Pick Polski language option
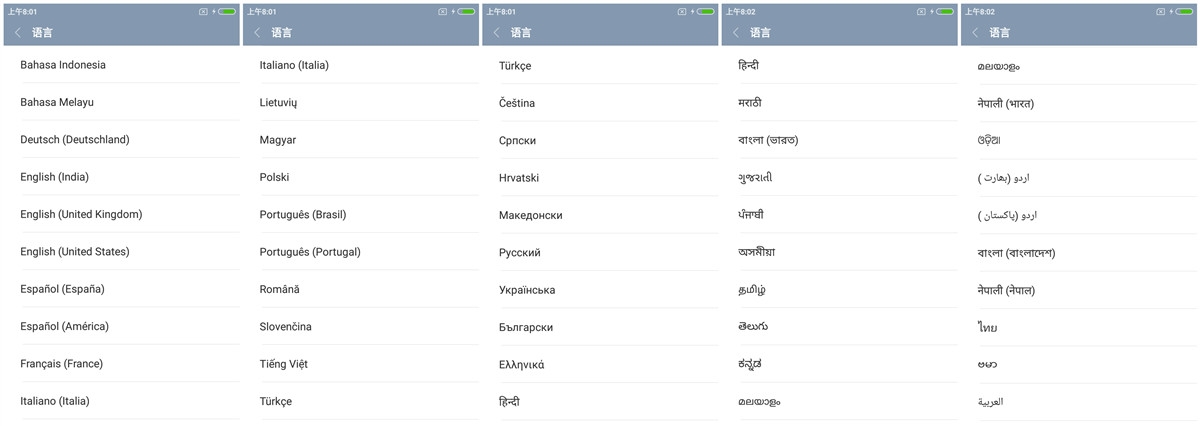This screenshot has width=1200, height=426. (x=274, y=177)
